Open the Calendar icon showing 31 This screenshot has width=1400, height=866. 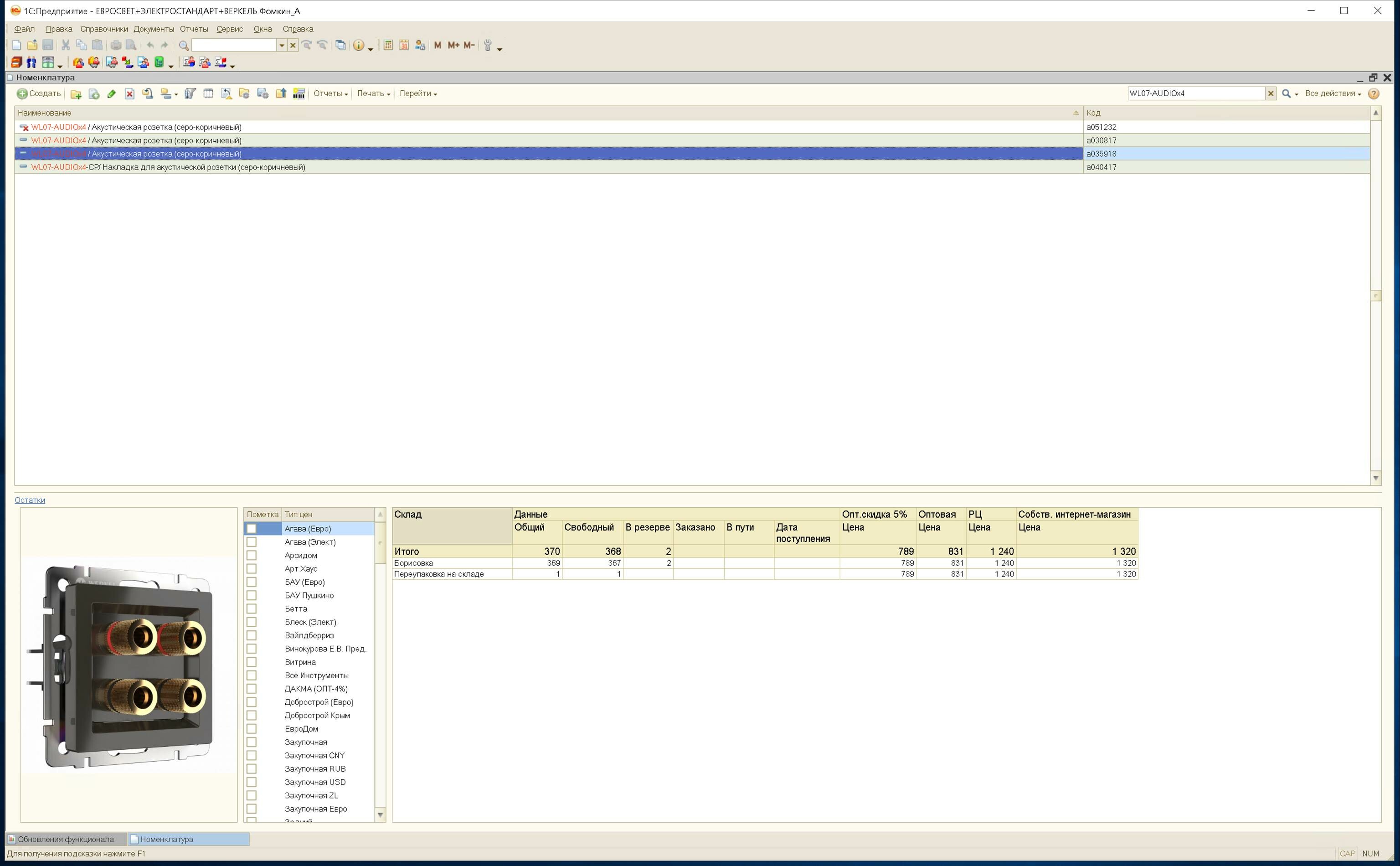404,45
